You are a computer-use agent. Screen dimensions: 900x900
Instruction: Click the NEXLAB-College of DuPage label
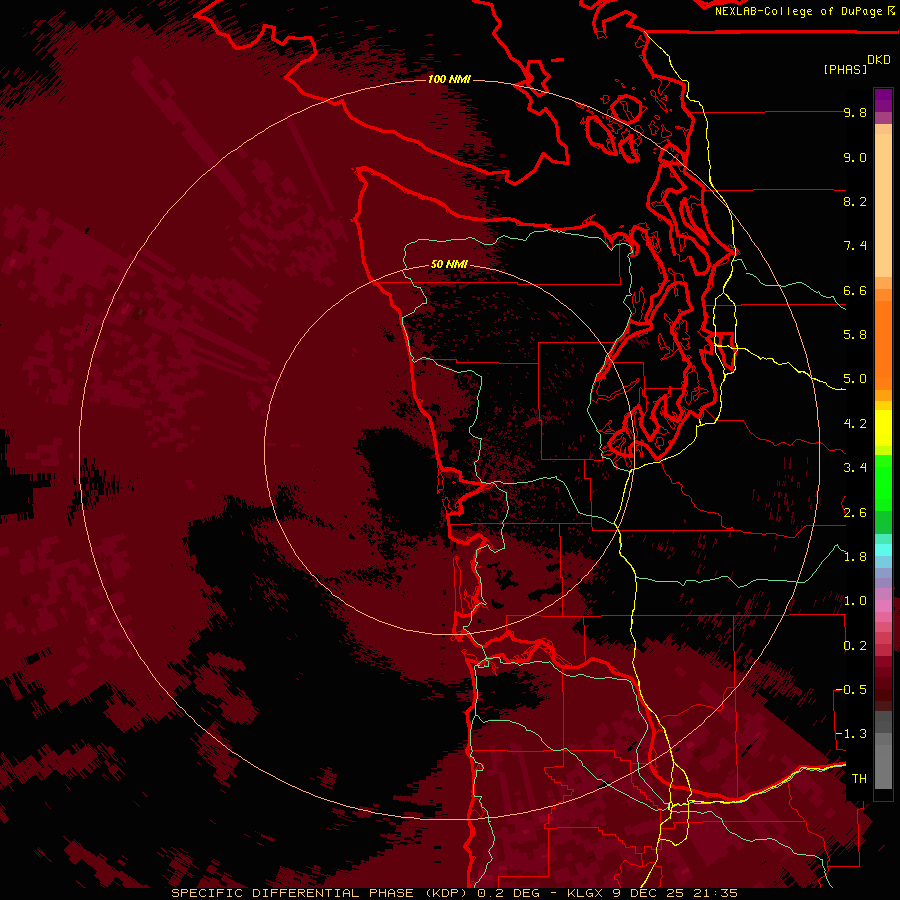pyautogui.click(x=799, y=11)
